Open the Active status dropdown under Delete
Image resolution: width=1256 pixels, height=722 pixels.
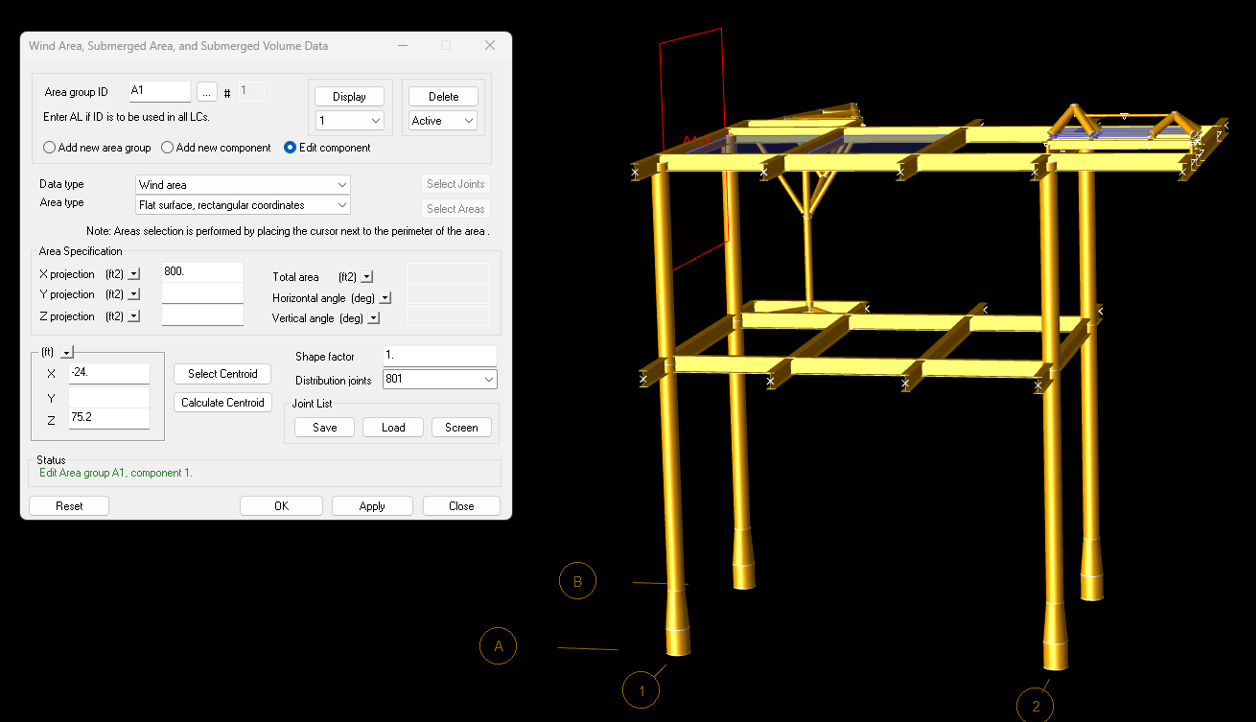point(443,121)
